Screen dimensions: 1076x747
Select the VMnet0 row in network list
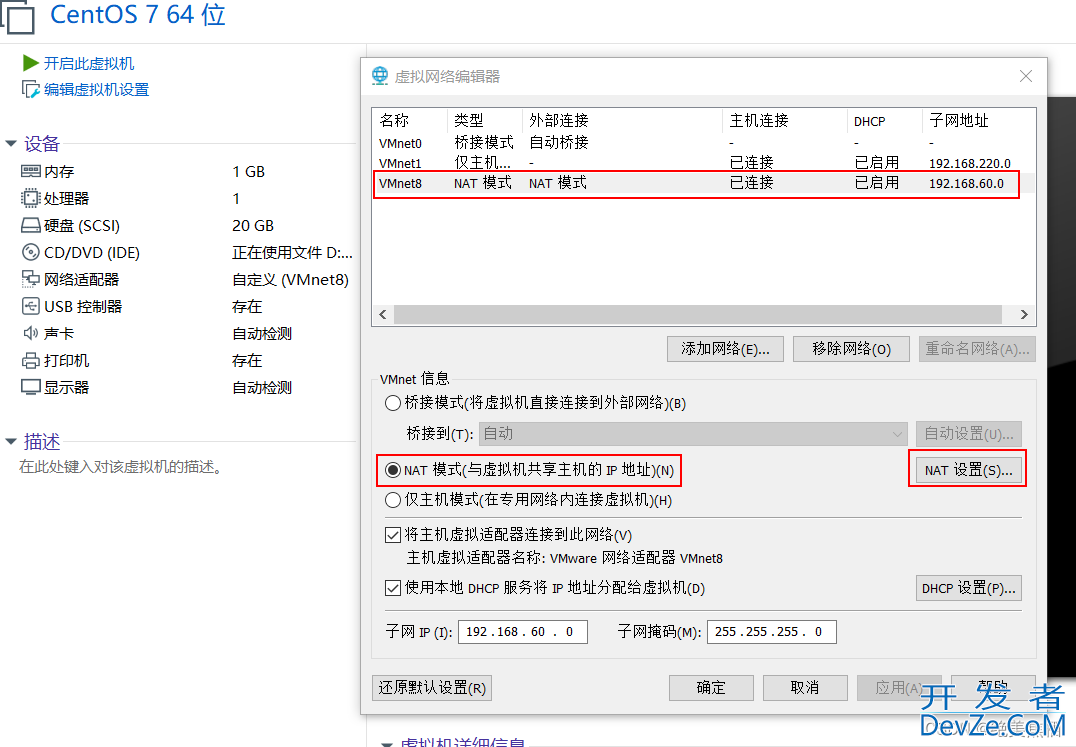tap(704, 143)
